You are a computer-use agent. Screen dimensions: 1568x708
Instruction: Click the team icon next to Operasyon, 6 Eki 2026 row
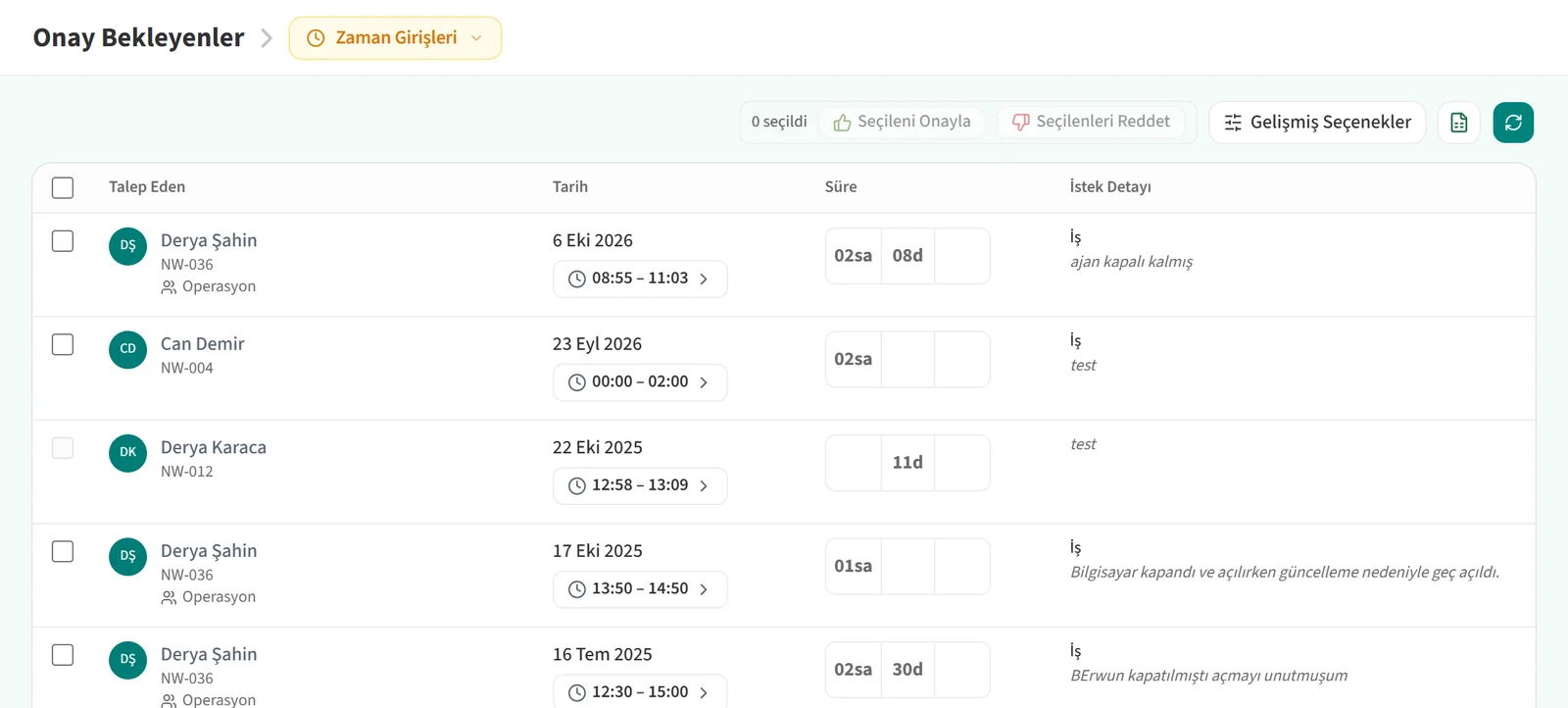tap(169, 287)
